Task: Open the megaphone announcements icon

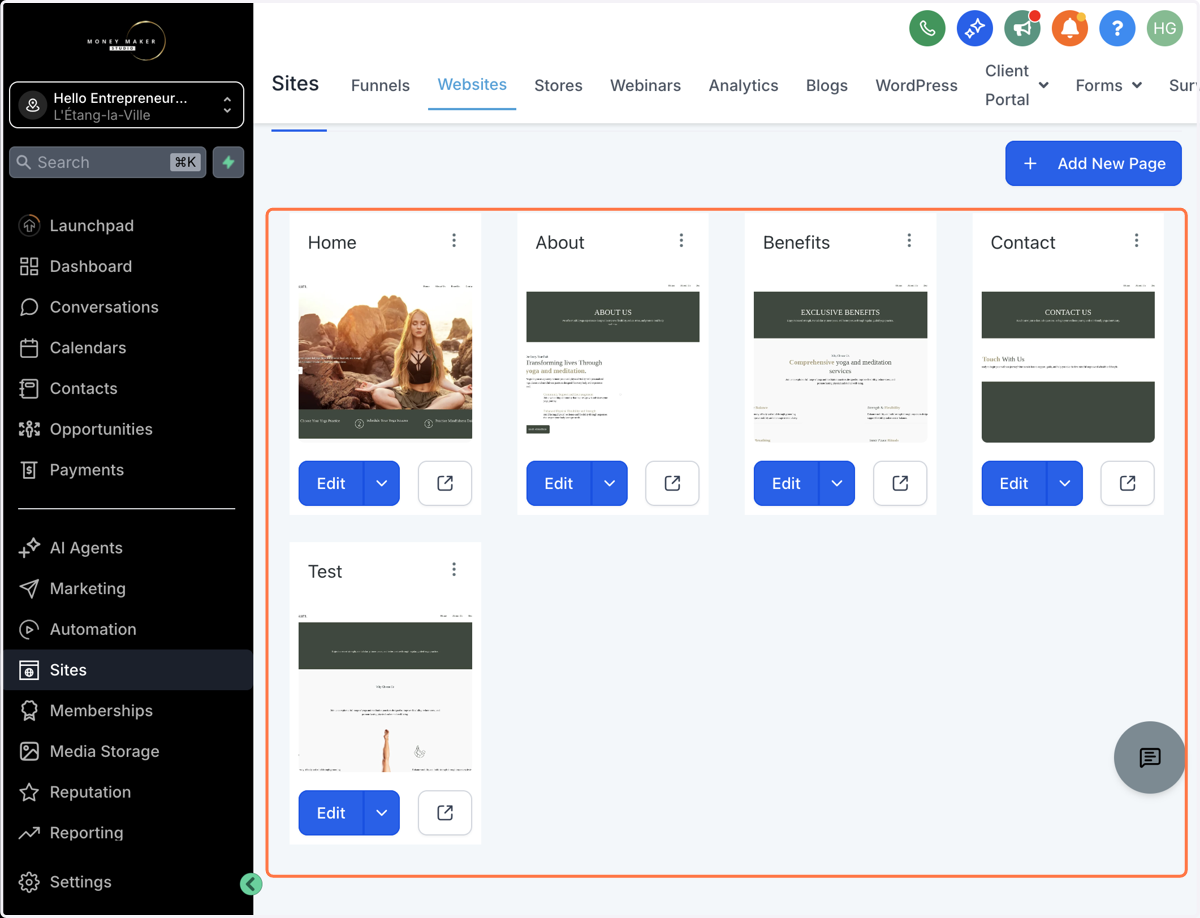Action: 1022,29
